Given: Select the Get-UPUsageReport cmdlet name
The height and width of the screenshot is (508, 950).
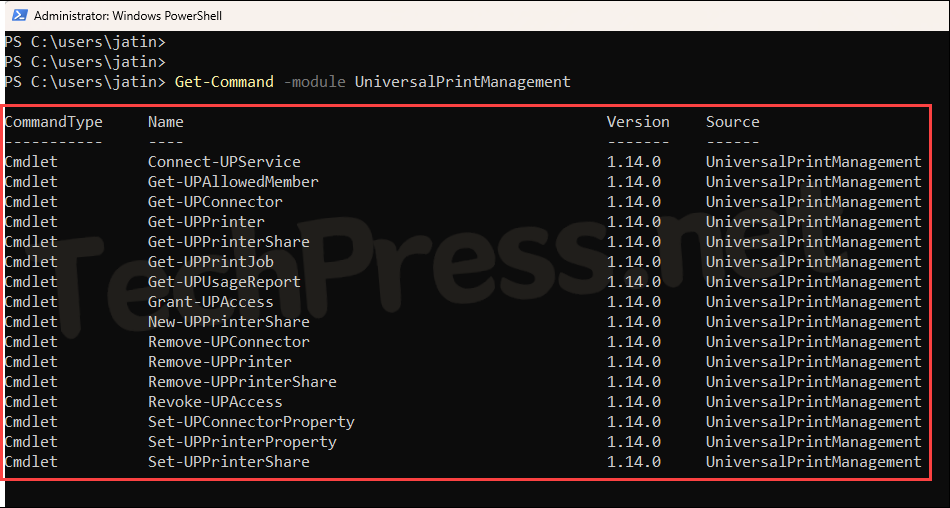Looking at the screenshot, I should pyautogui.click(x=224, y=282).
